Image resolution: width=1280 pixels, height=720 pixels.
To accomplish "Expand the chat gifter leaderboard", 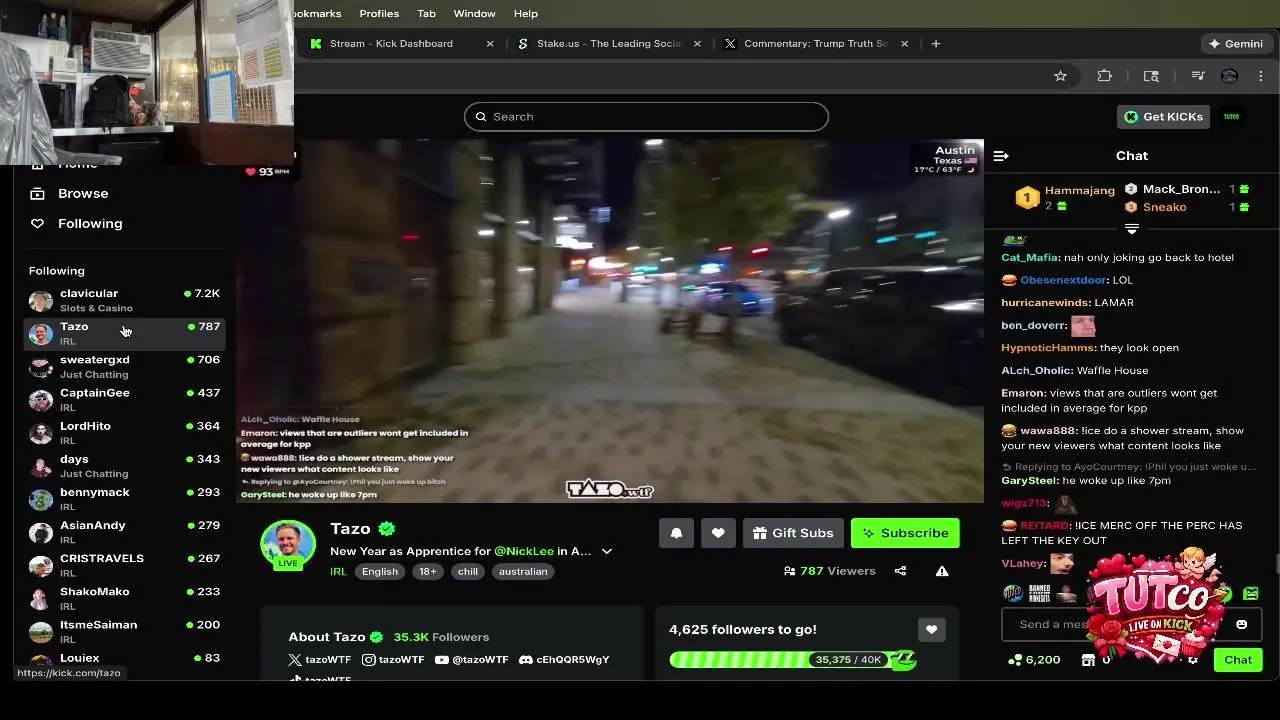I will point(1132,229).
